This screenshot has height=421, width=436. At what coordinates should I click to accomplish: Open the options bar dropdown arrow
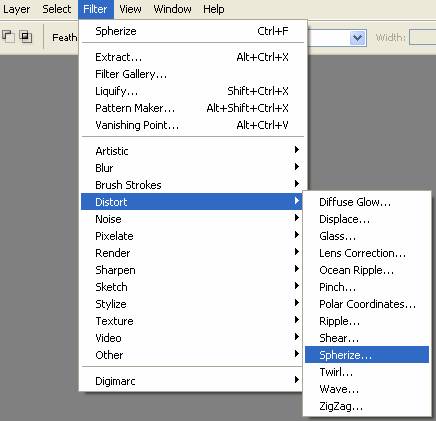tap(358, 38)
